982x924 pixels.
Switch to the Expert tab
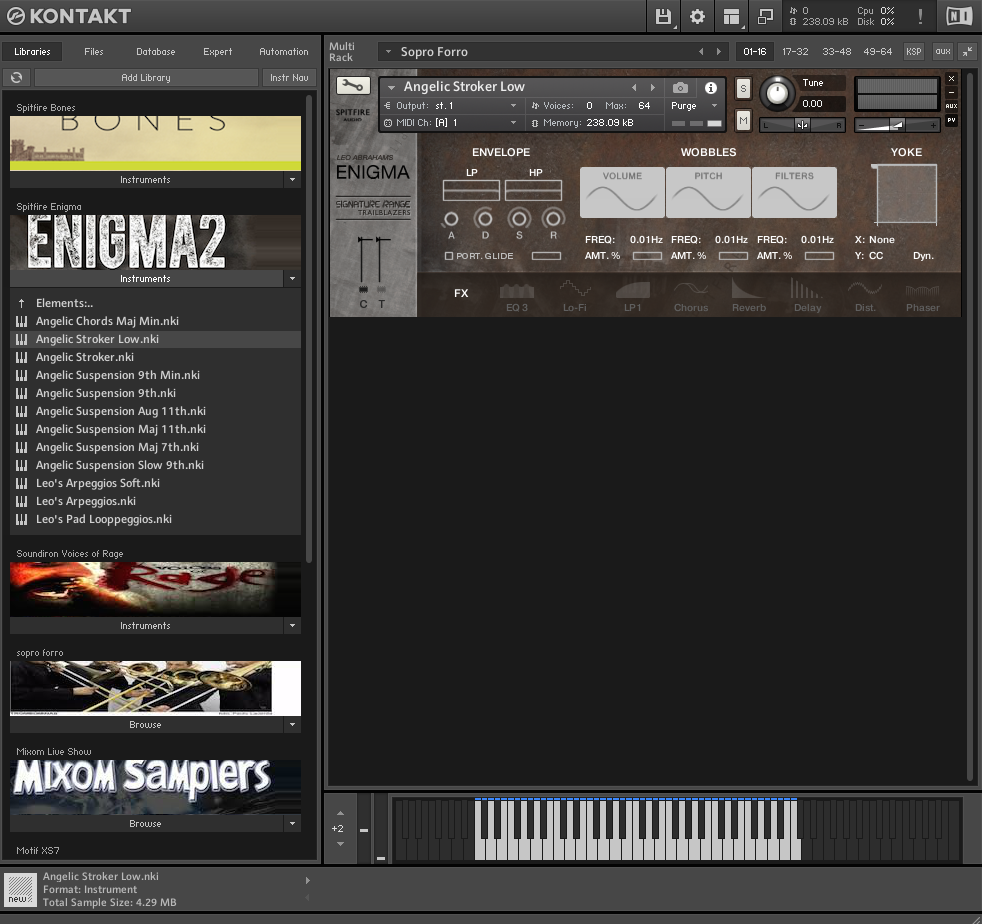click(217, 51)
